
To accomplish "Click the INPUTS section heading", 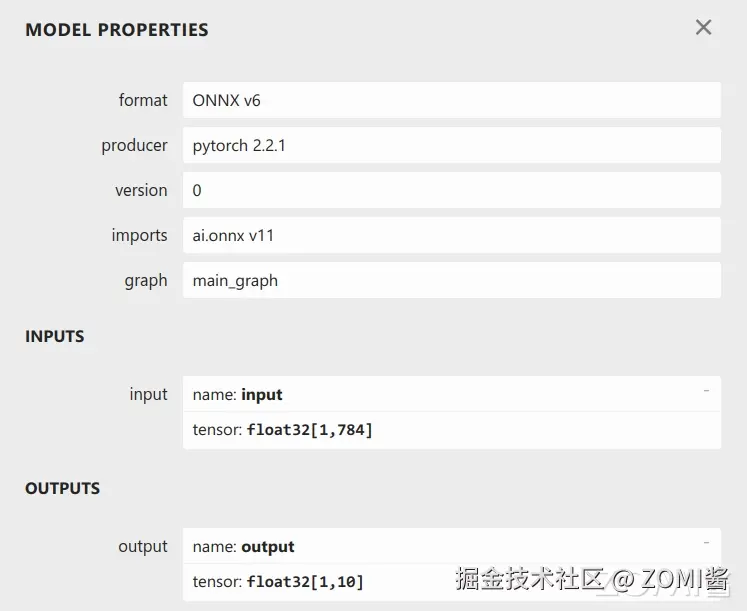I will [x=55, y=336].
